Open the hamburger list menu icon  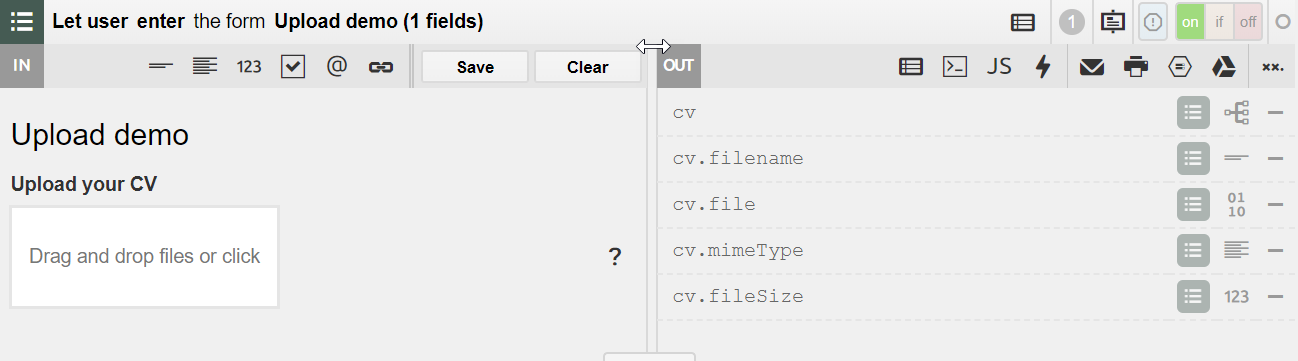(x=21, y=21)
